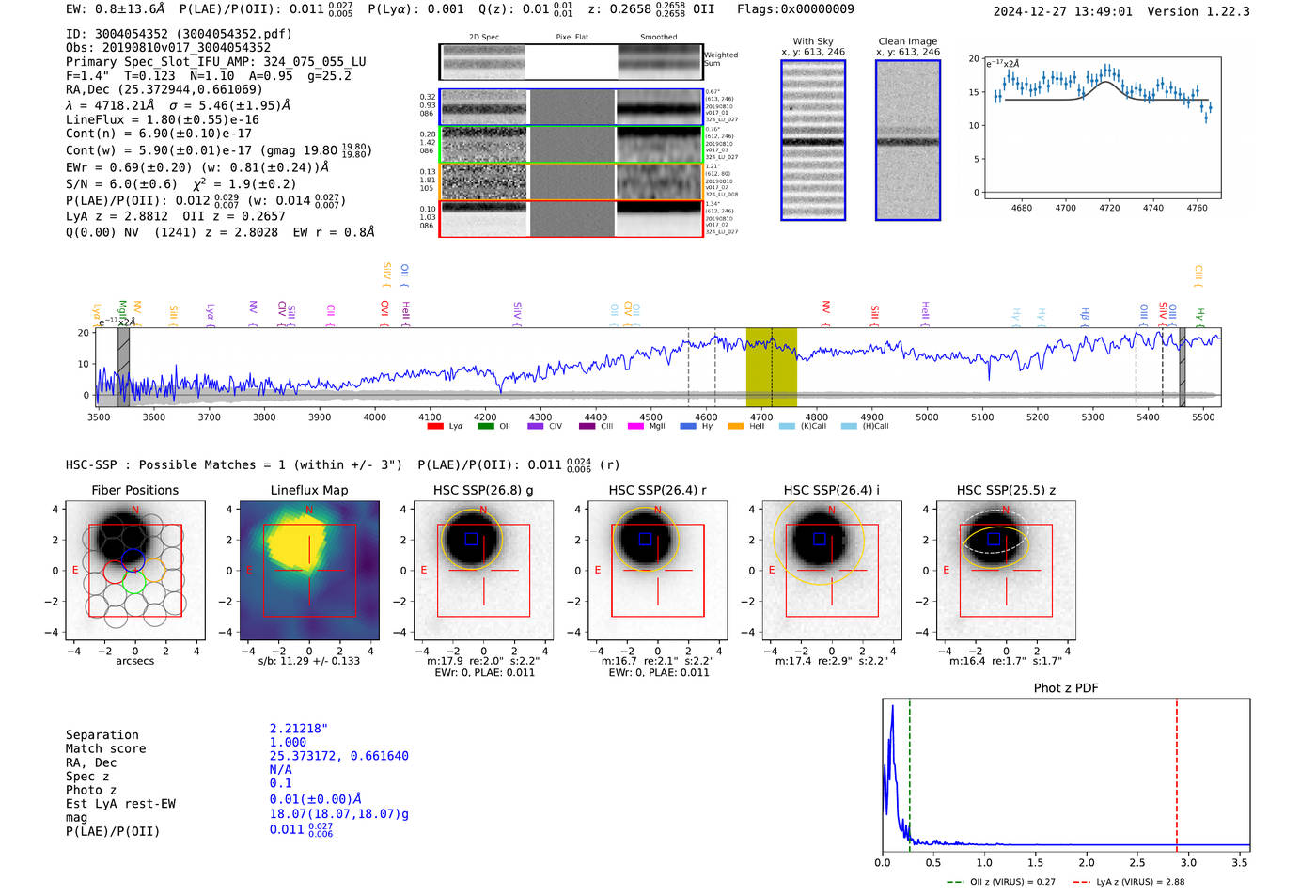Select the Photo z value 0.1

281,783
